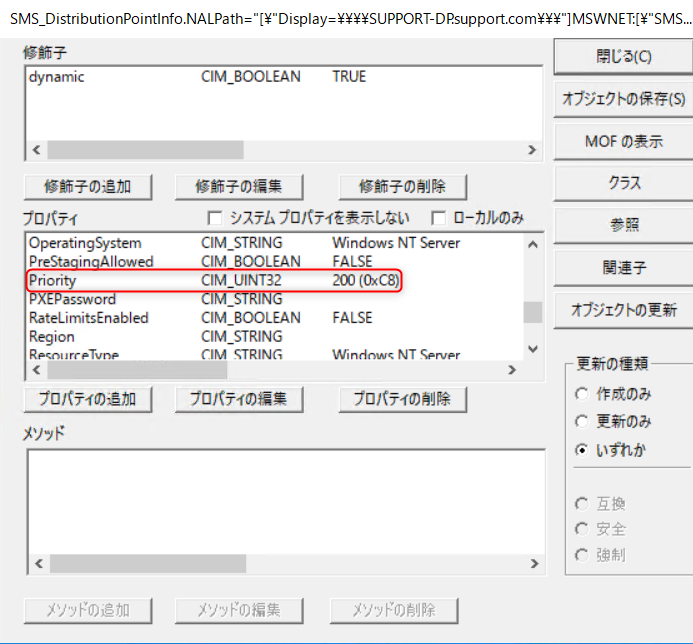Click the 200 (0xC8) Priority value
This screenshot has height=644, width=693.
pos(365,280)
